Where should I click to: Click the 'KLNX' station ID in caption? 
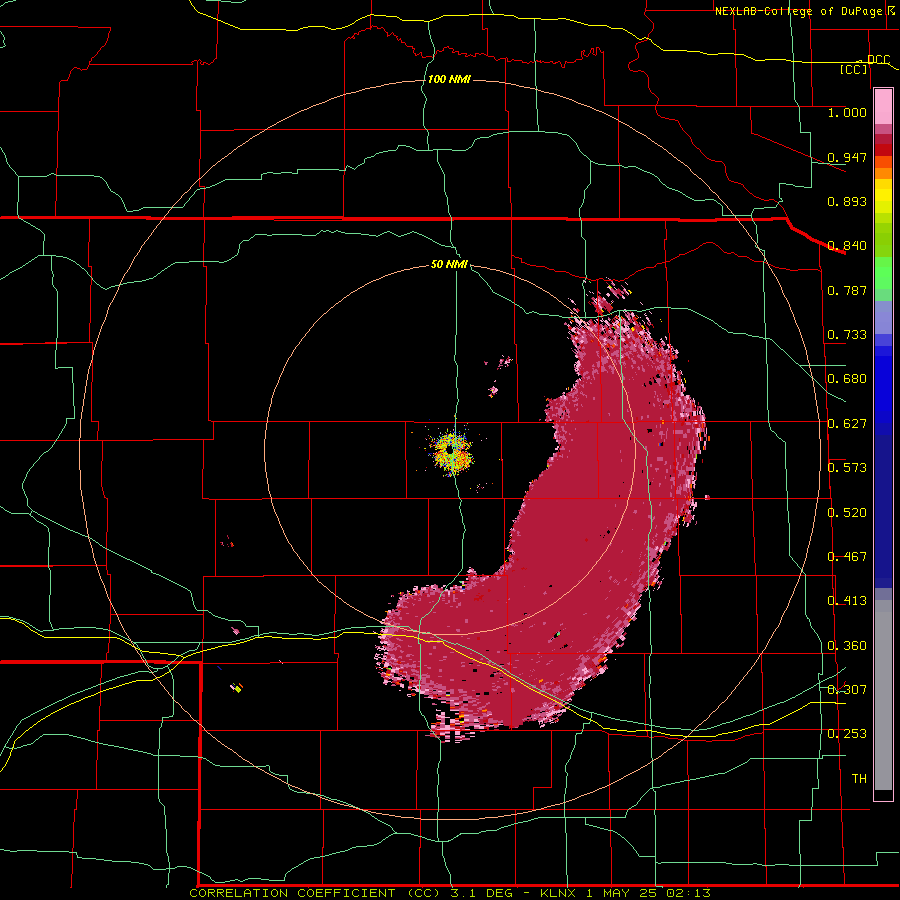(x=558, y=893)
